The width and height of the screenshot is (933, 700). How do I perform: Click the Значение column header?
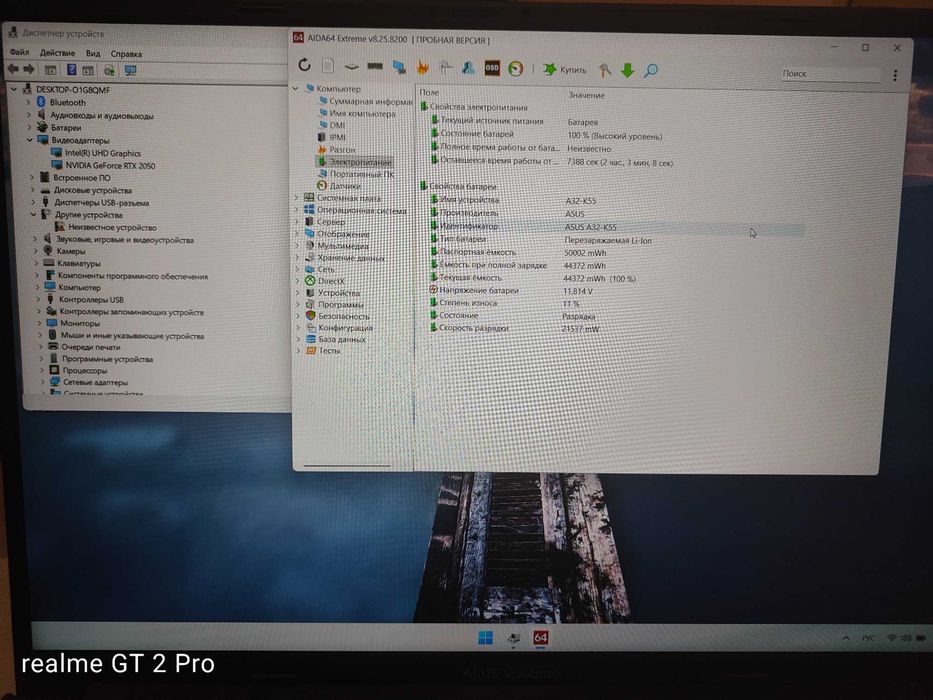pyautogui.click(x=586, y=95)
